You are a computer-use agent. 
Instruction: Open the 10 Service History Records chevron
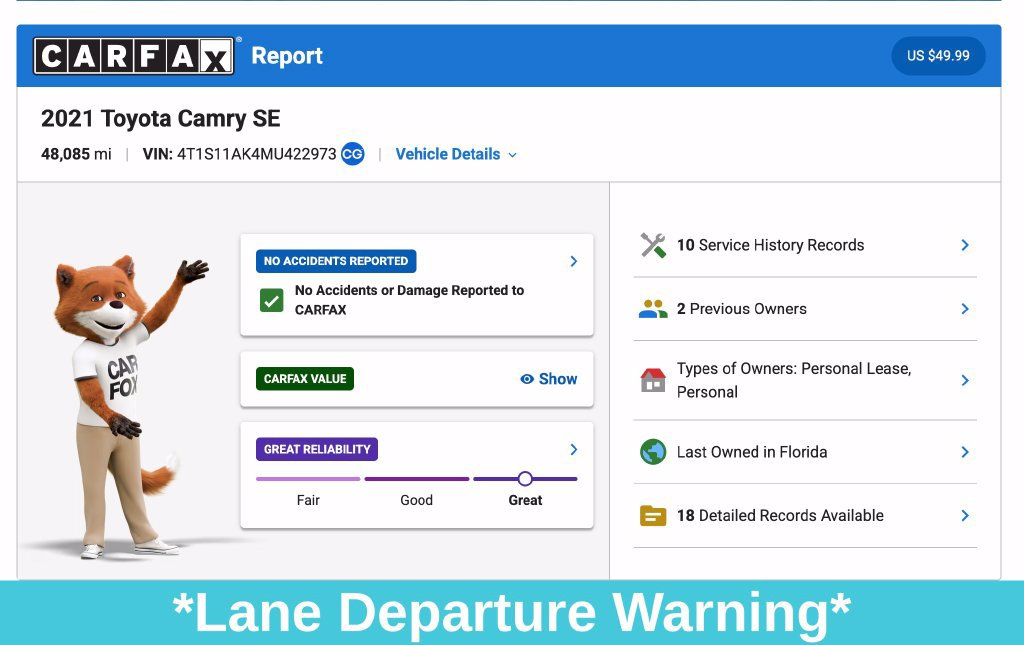(x=965, y=245)
